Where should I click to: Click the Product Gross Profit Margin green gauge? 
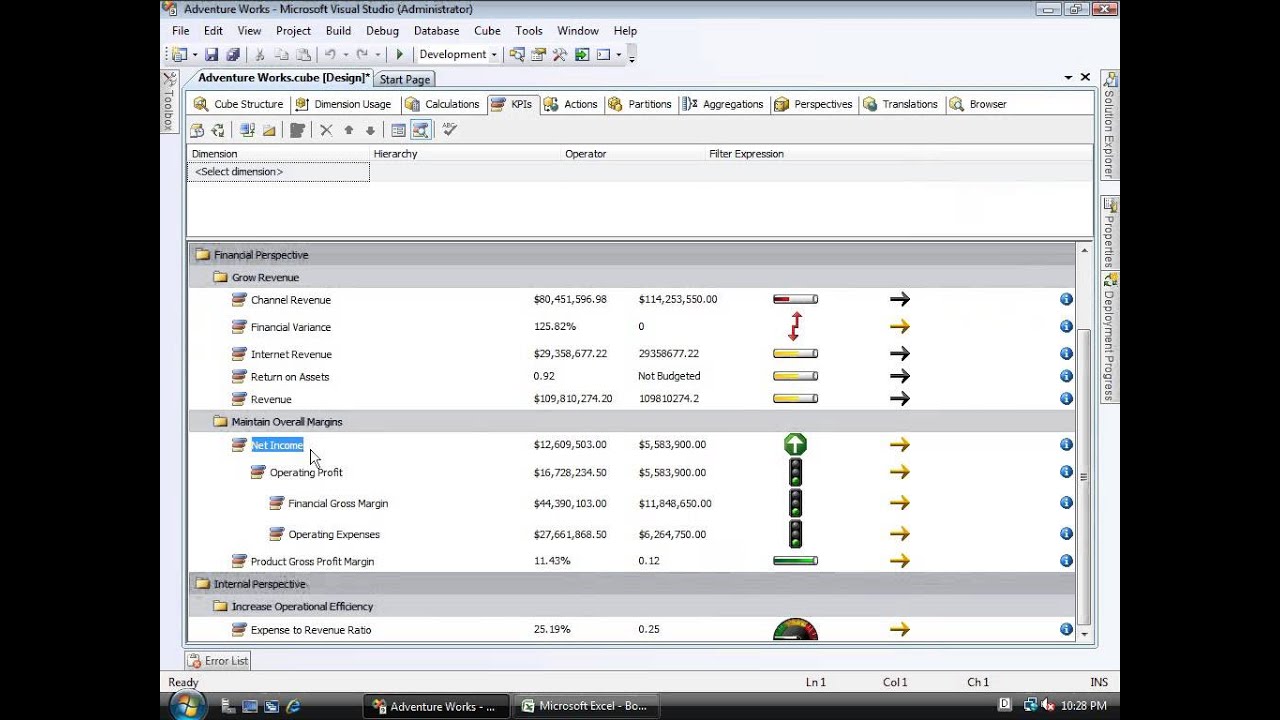(795, 561)
